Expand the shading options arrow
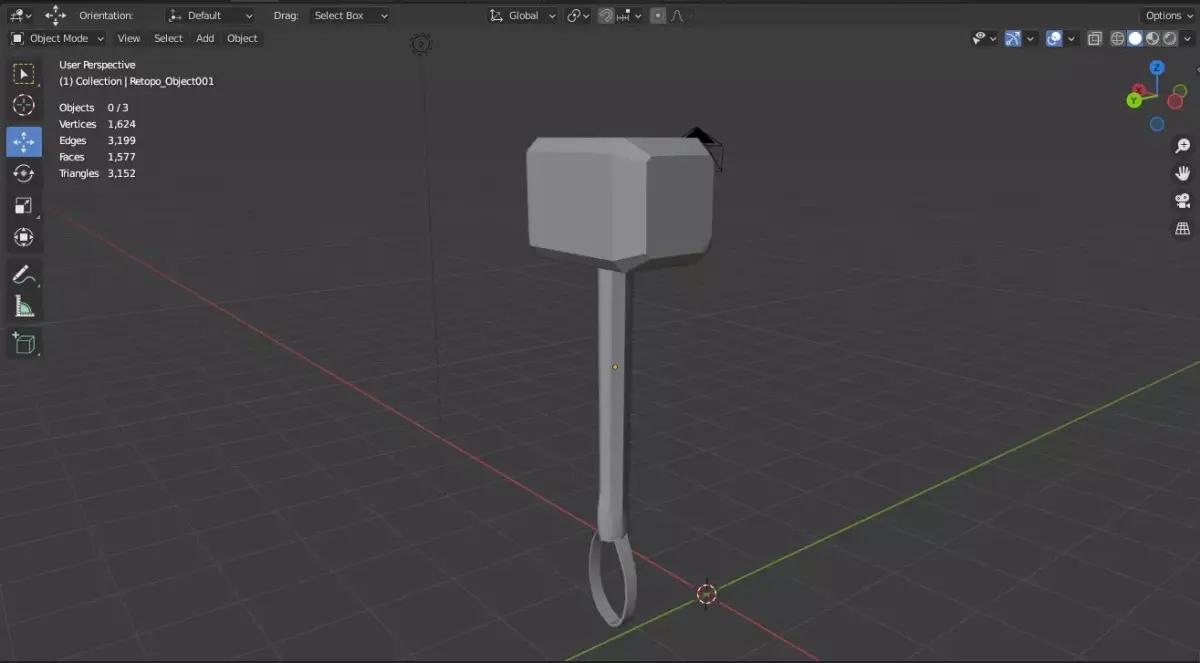Viewport: 1200px width, 663px height. coord(1189,39)
